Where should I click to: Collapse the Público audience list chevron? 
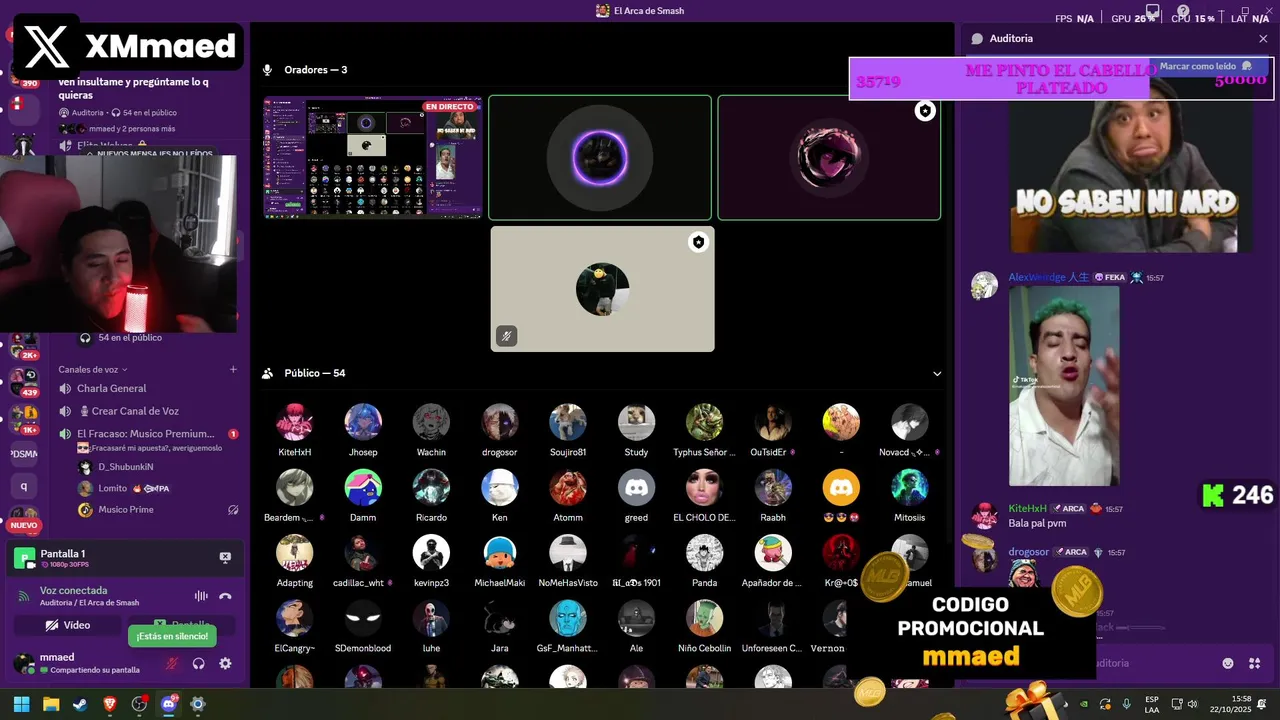[x=937, y=373]
